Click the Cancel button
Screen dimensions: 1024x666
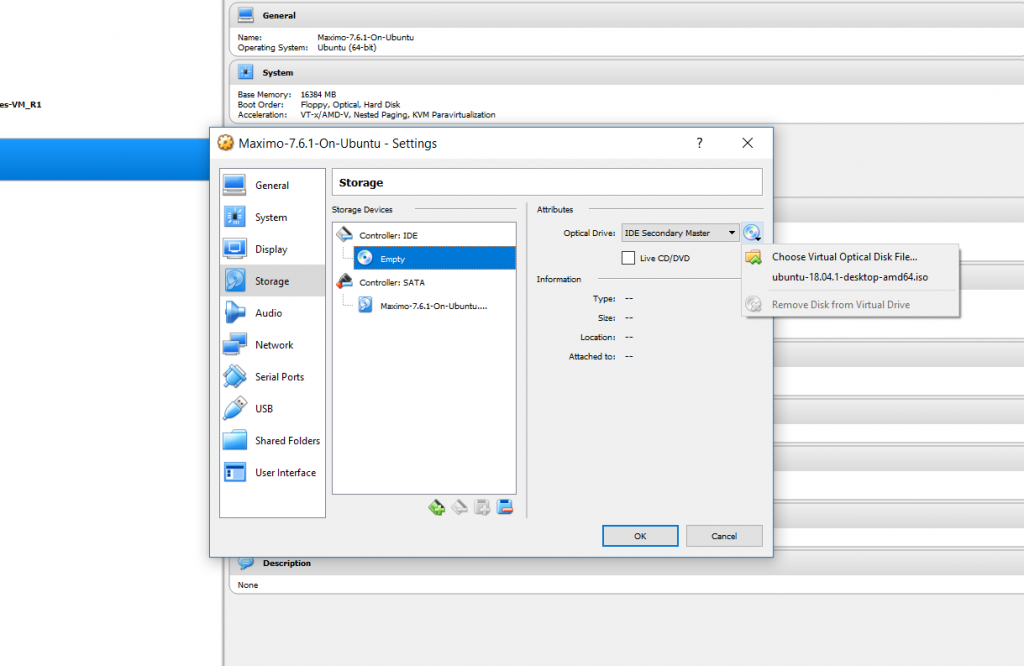pos(724,536)
